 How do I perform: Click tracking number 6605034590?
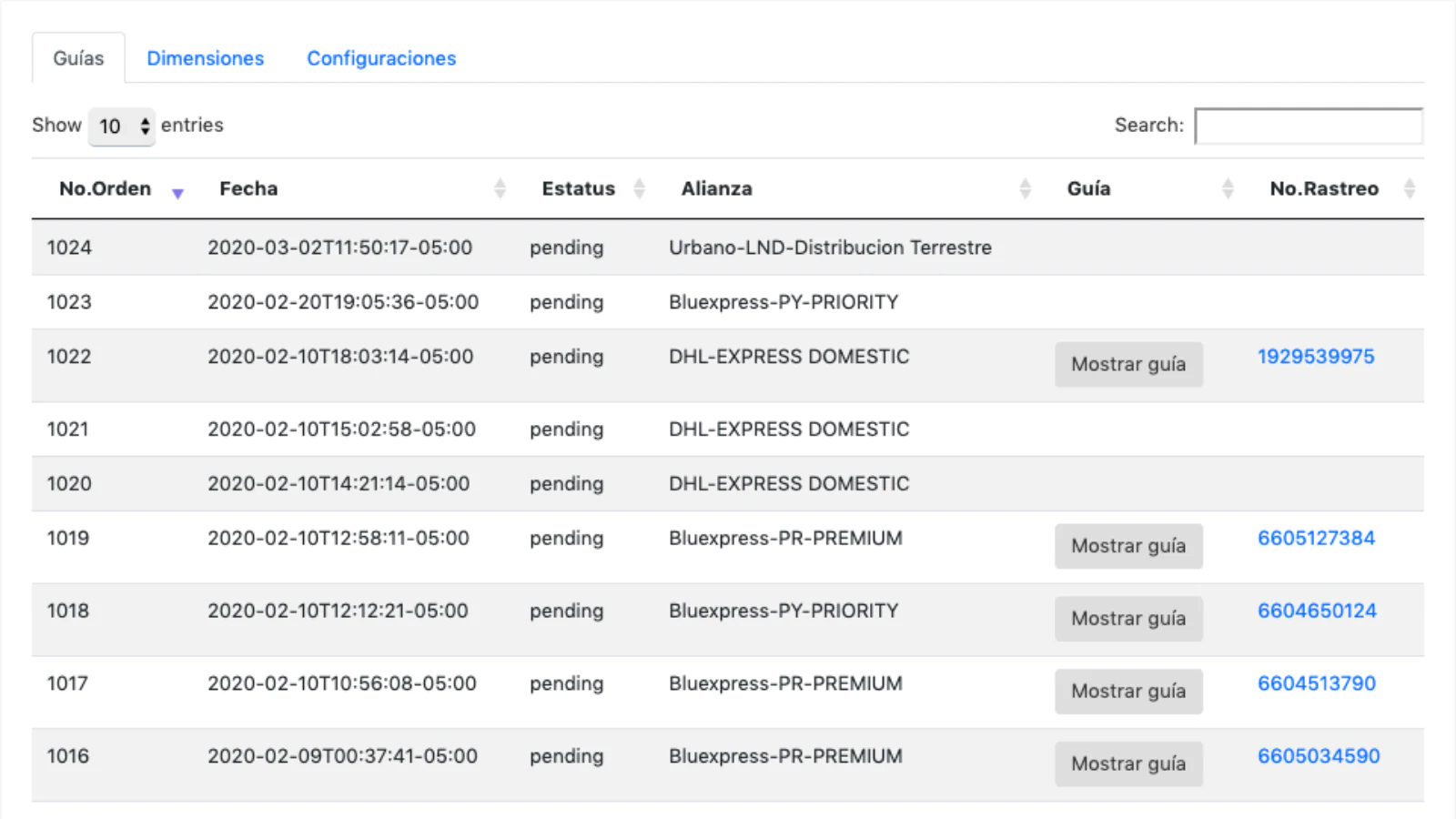[1319, 756]
